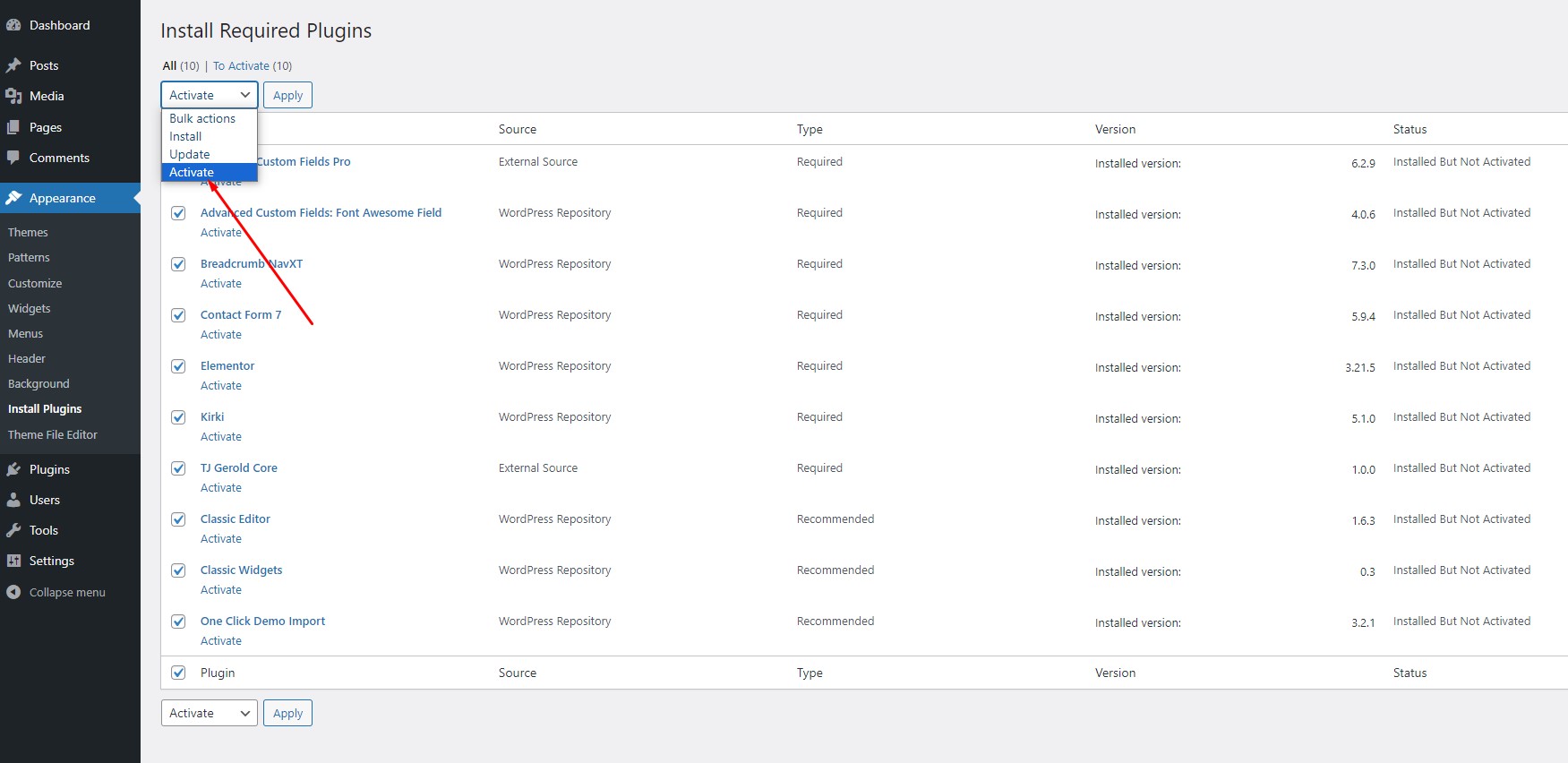Toggle the Classic Widgets checkbox

pos(178,570)
